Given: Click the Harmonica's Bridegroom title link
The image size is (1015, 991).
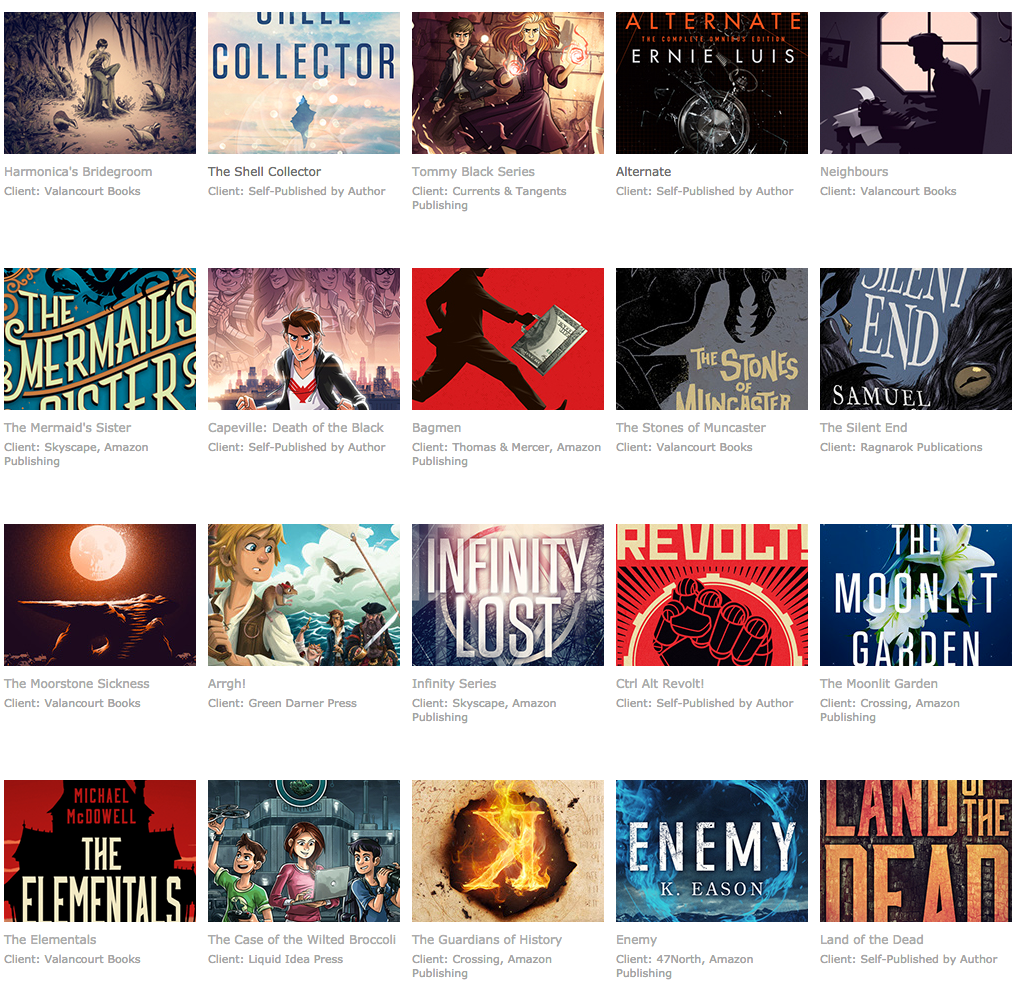Looking at the screenshot, I should [x=78, y=172].
